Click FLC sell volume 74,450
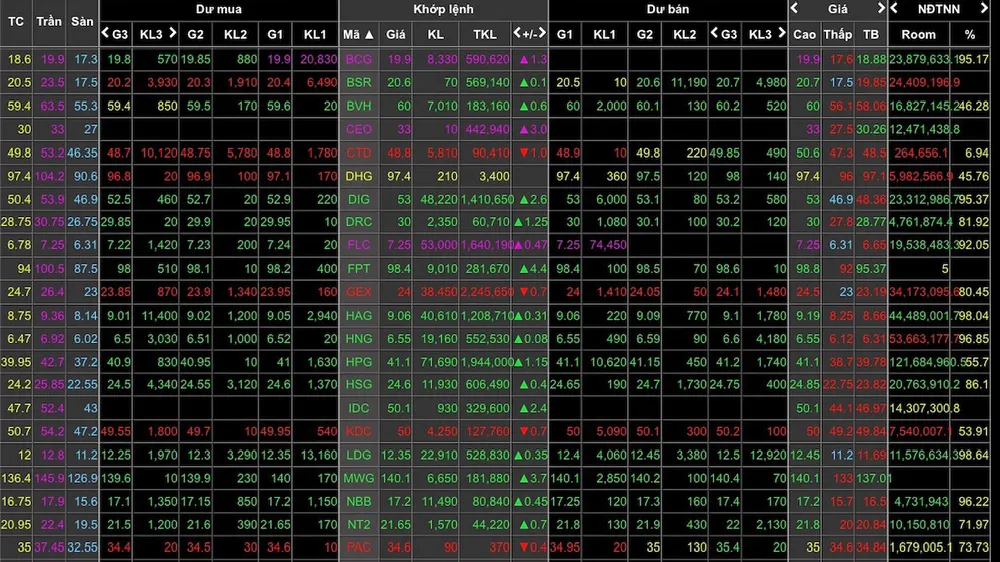This screenshot has height=562, width=1000. (607, 245)
